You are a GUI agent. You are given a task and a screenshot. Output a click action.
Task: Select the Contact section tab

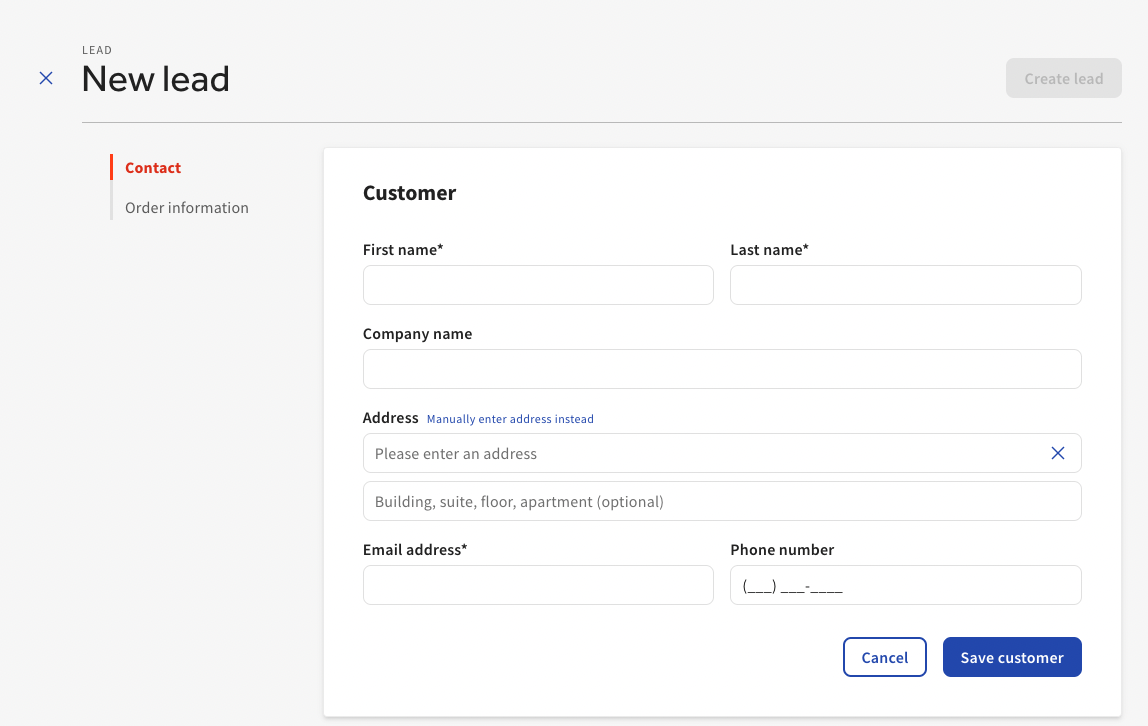point(153,168)
